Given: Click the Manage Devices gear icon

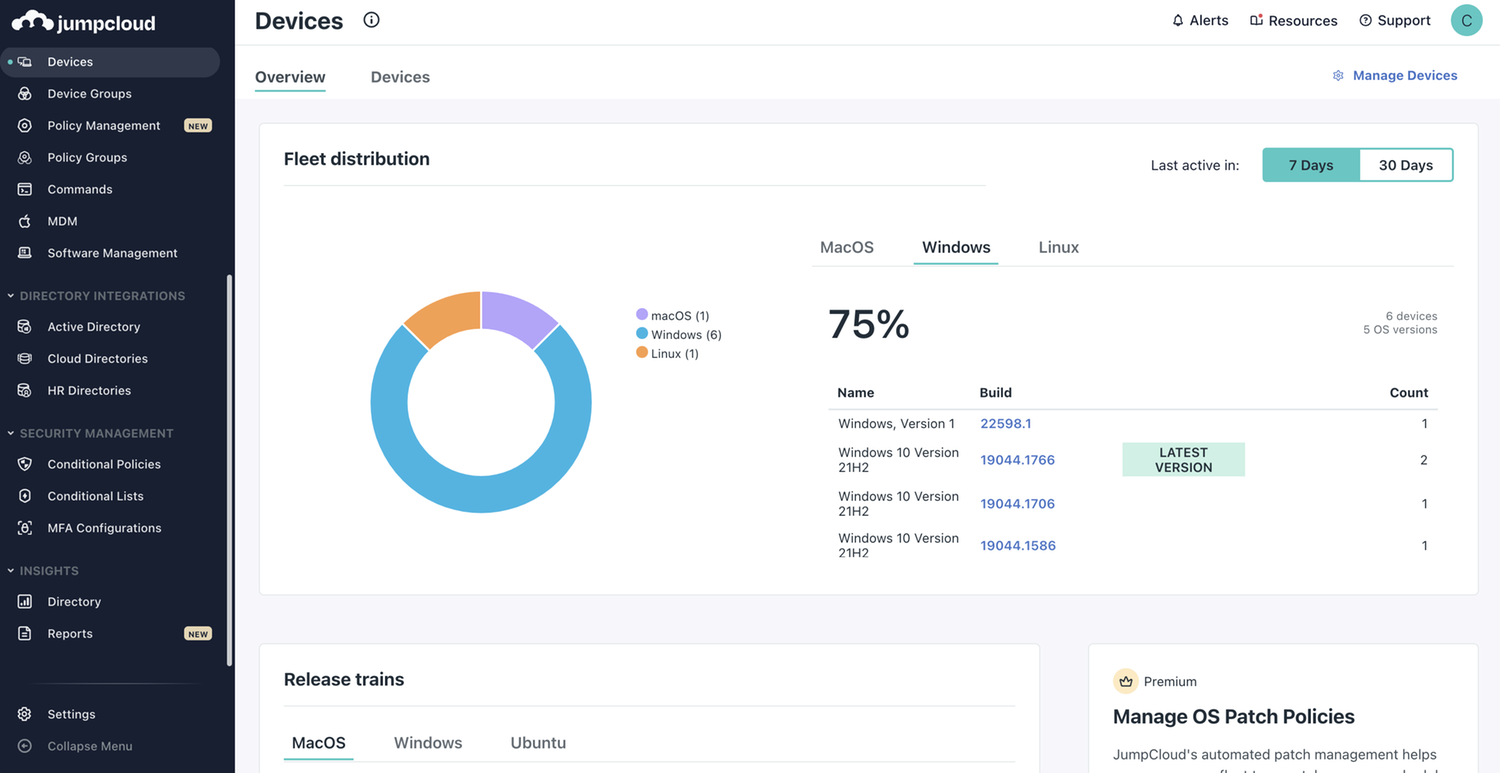Looking at the screenshot, I should click(x=1338, y=76).
